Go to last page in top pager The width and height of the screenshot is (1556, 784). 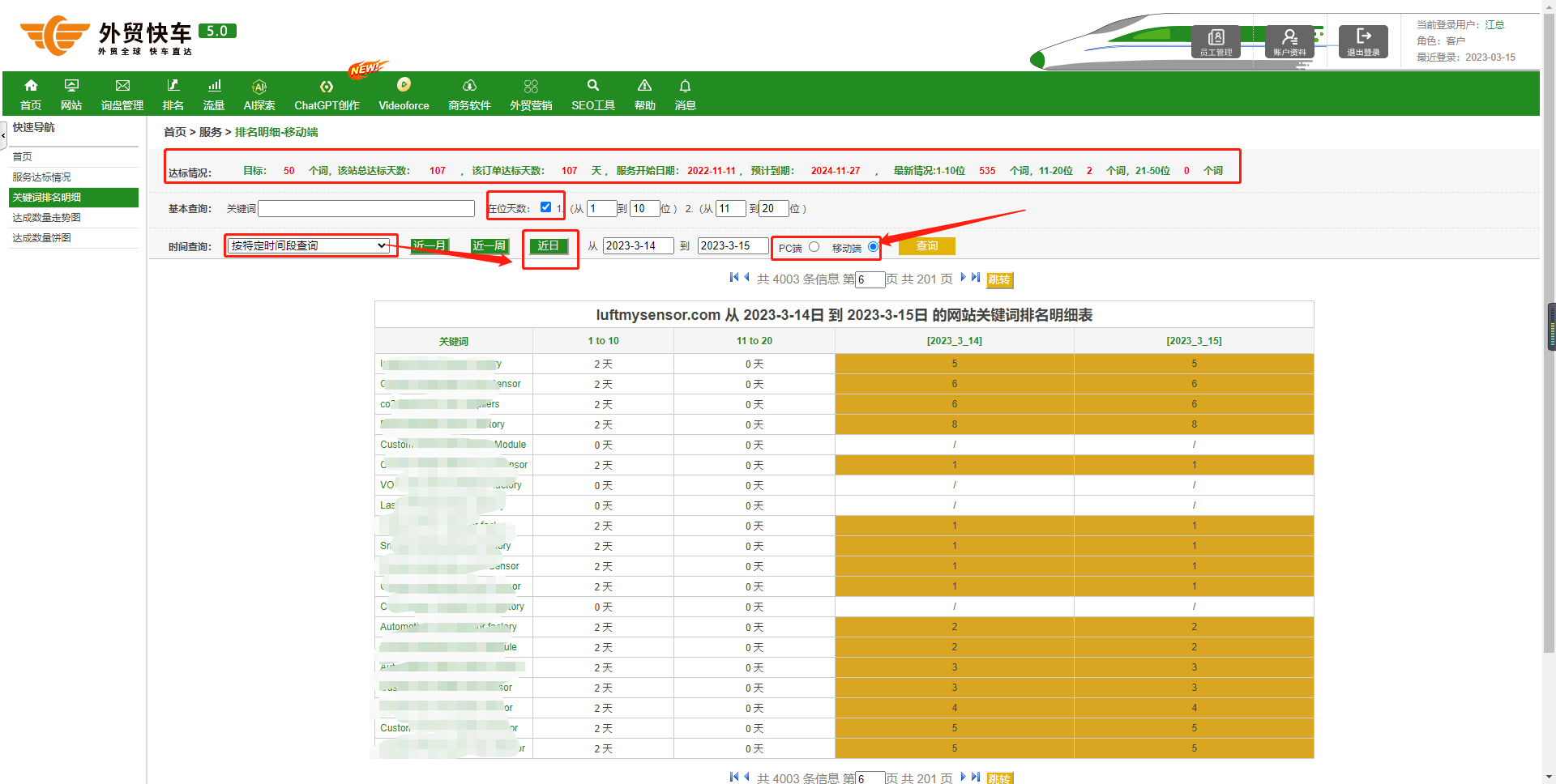976,277
